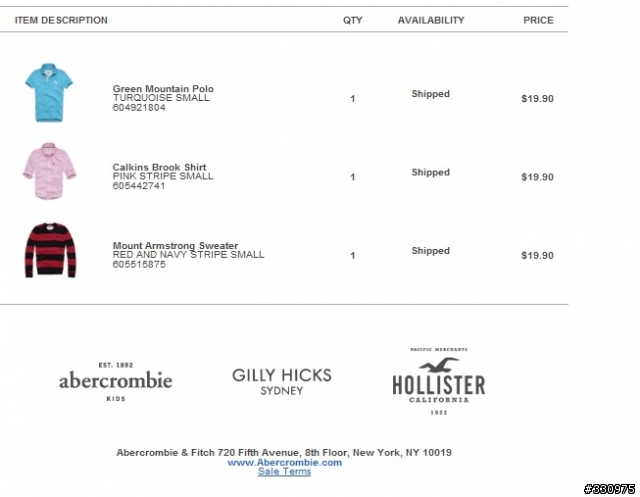Click the PRICE column header

pos(538,20)
